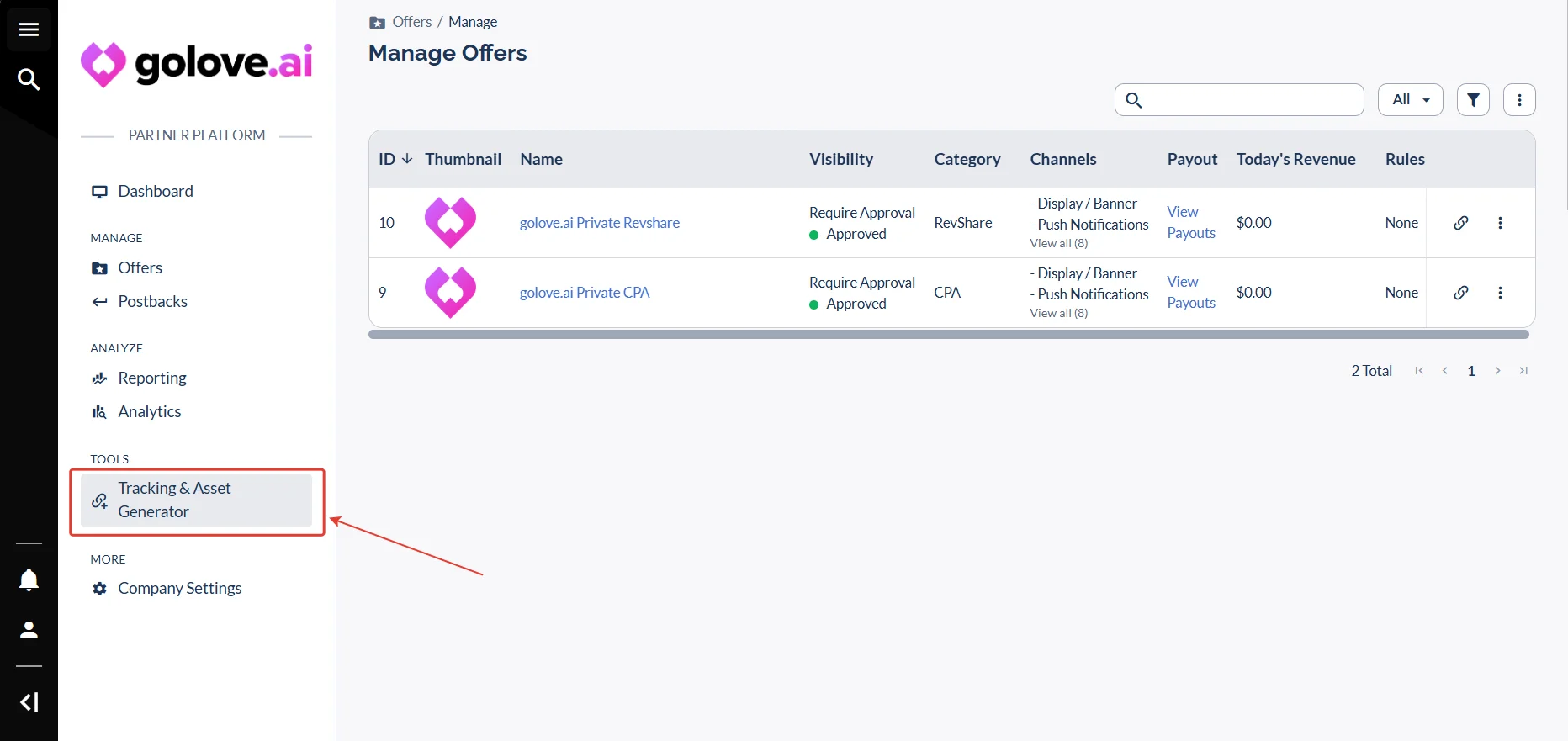The image size is (1568, 741).
Task: Open the table options kebab button
Action: tap(1520, 100)
